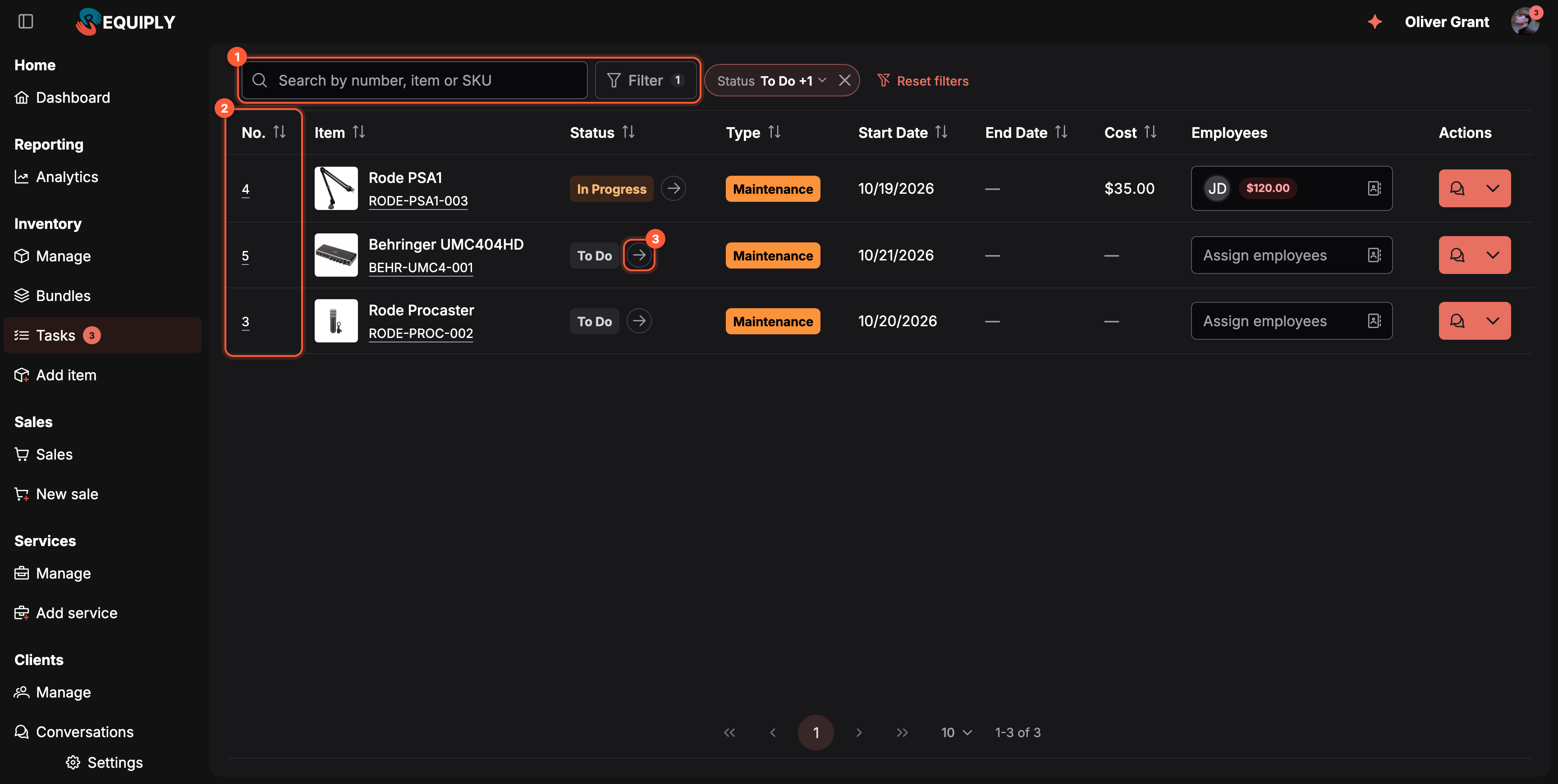
Task: Sort table by Start Date column
Action: 941,132
